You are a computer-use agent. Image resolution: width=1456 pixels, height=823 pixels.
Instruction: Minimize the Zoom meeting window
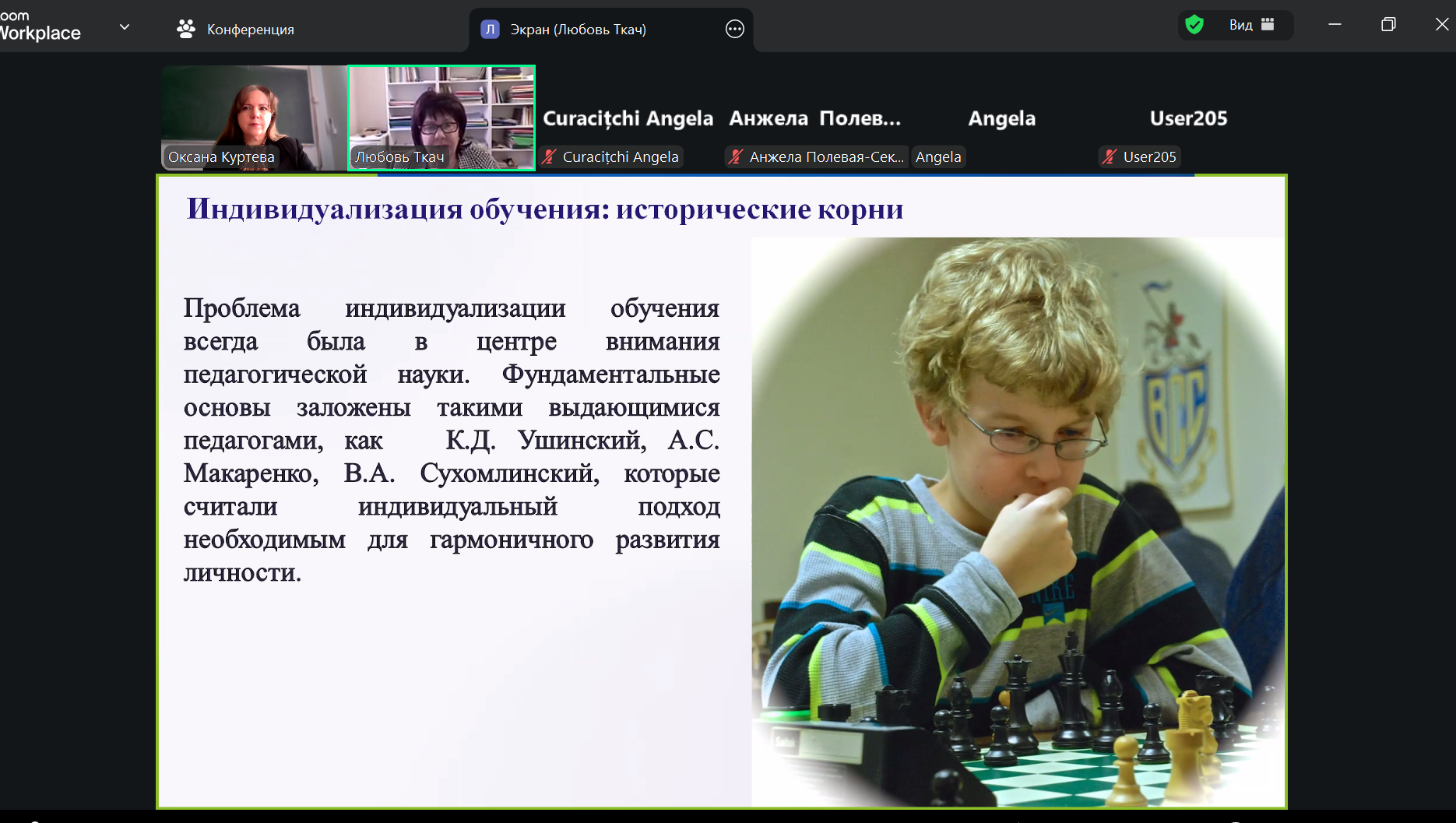pos(1335,25)
